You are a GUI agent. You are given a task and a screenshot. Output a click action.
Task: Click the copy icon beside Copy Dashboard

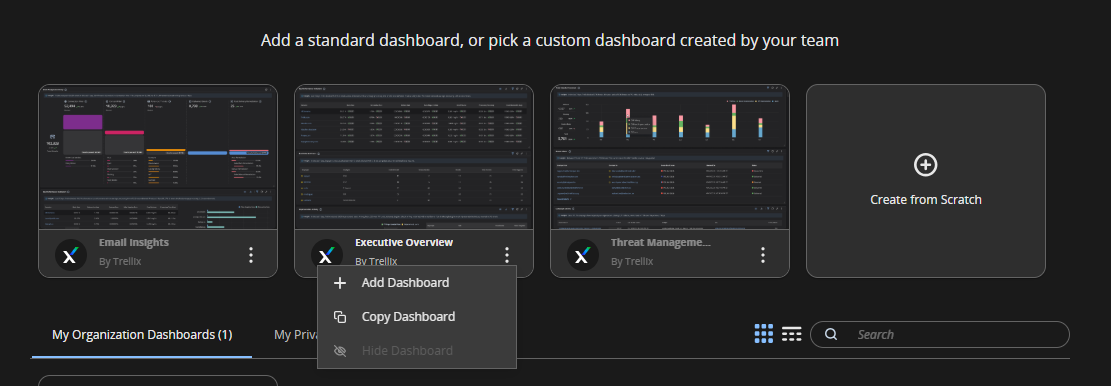coord(340,317)
